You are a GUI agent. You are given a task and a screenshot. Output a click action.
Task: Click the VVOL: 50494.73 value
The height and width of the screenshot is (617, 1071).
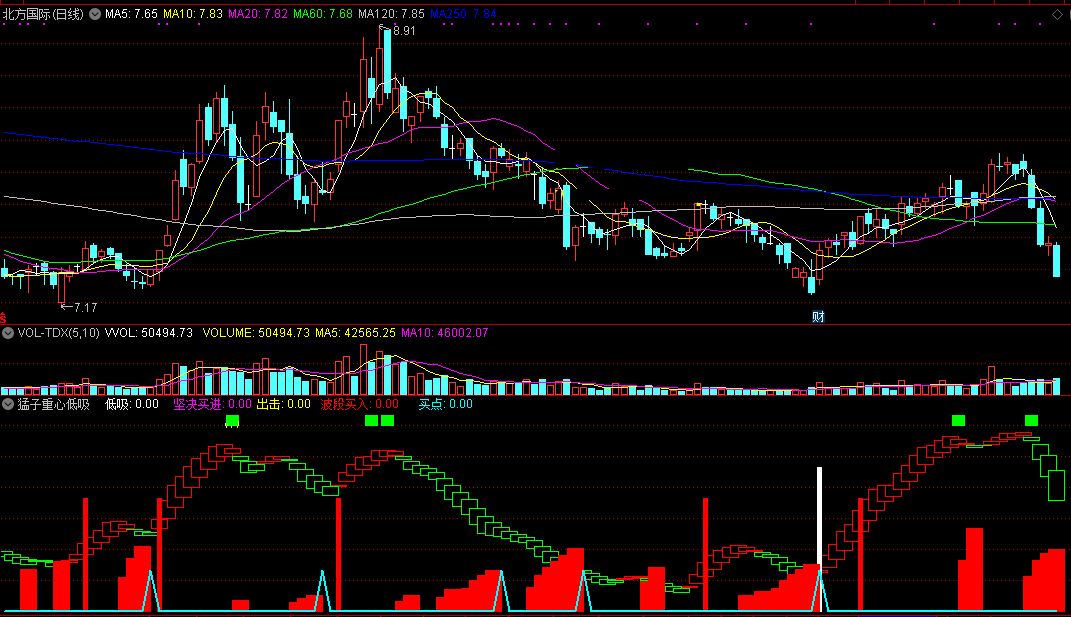point(148,333)
